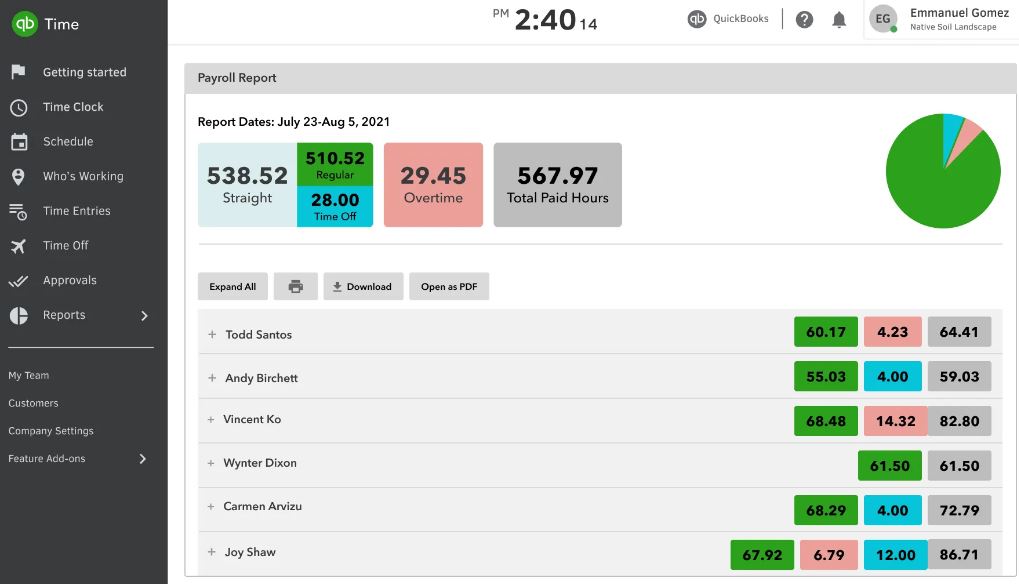The height and width of the screenshot is (584, 1019).
Task: Open the Reports submenu arrow
Action: 144,316
